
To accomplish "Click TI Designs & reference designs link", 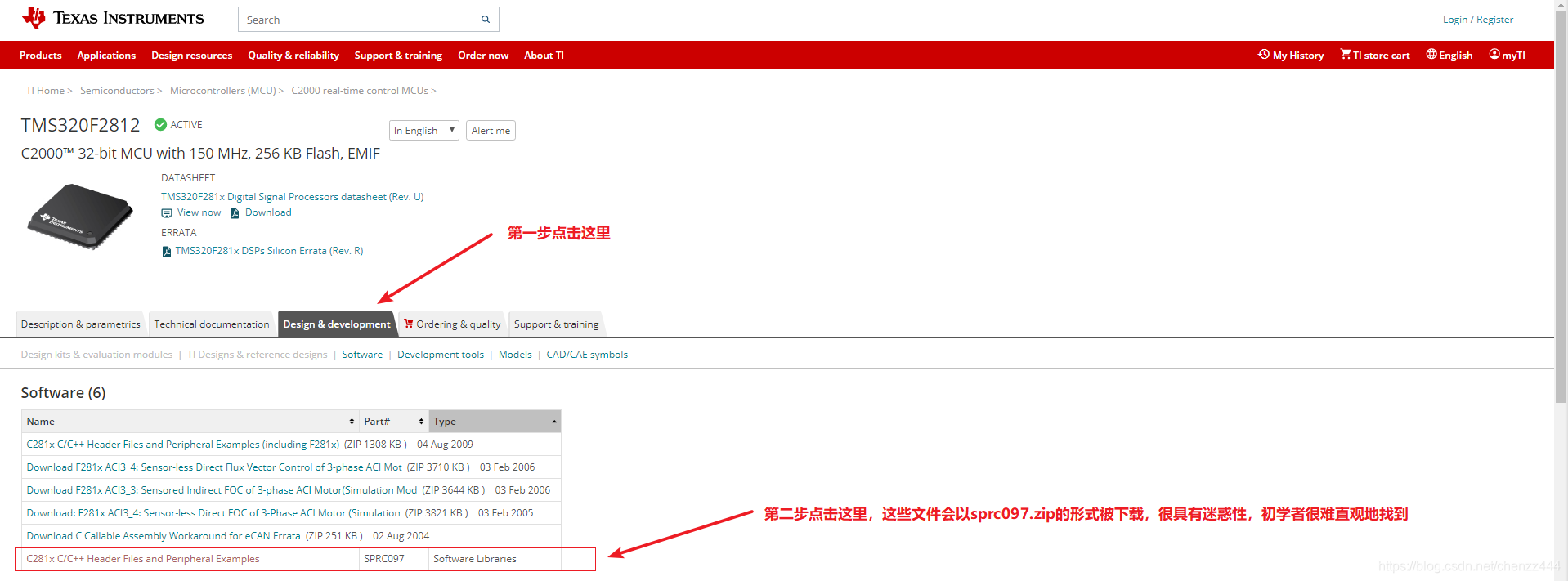I will pos(257,355).
